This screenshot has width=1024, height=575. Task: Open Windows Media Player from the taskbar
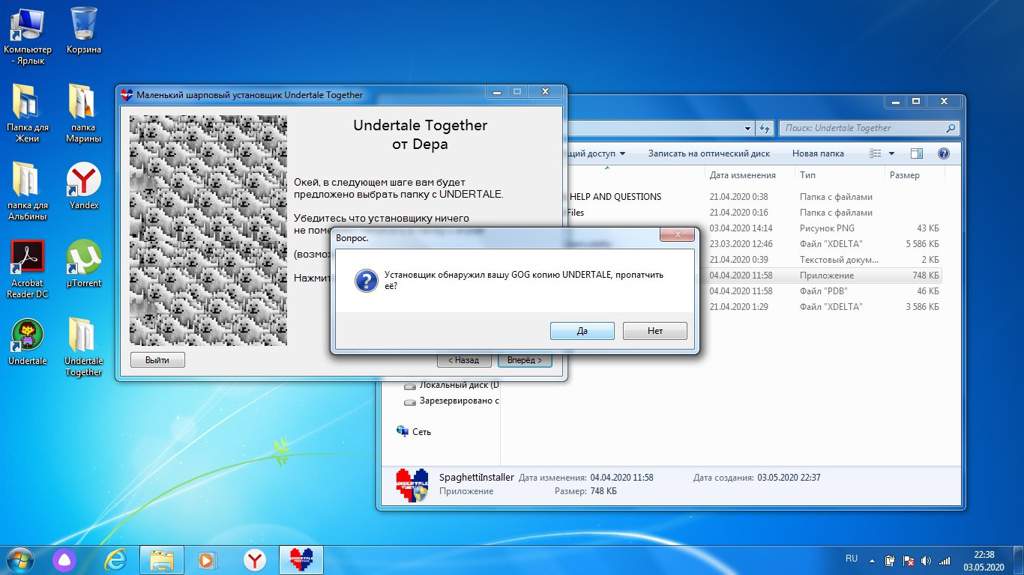click(x=206, y=560)
